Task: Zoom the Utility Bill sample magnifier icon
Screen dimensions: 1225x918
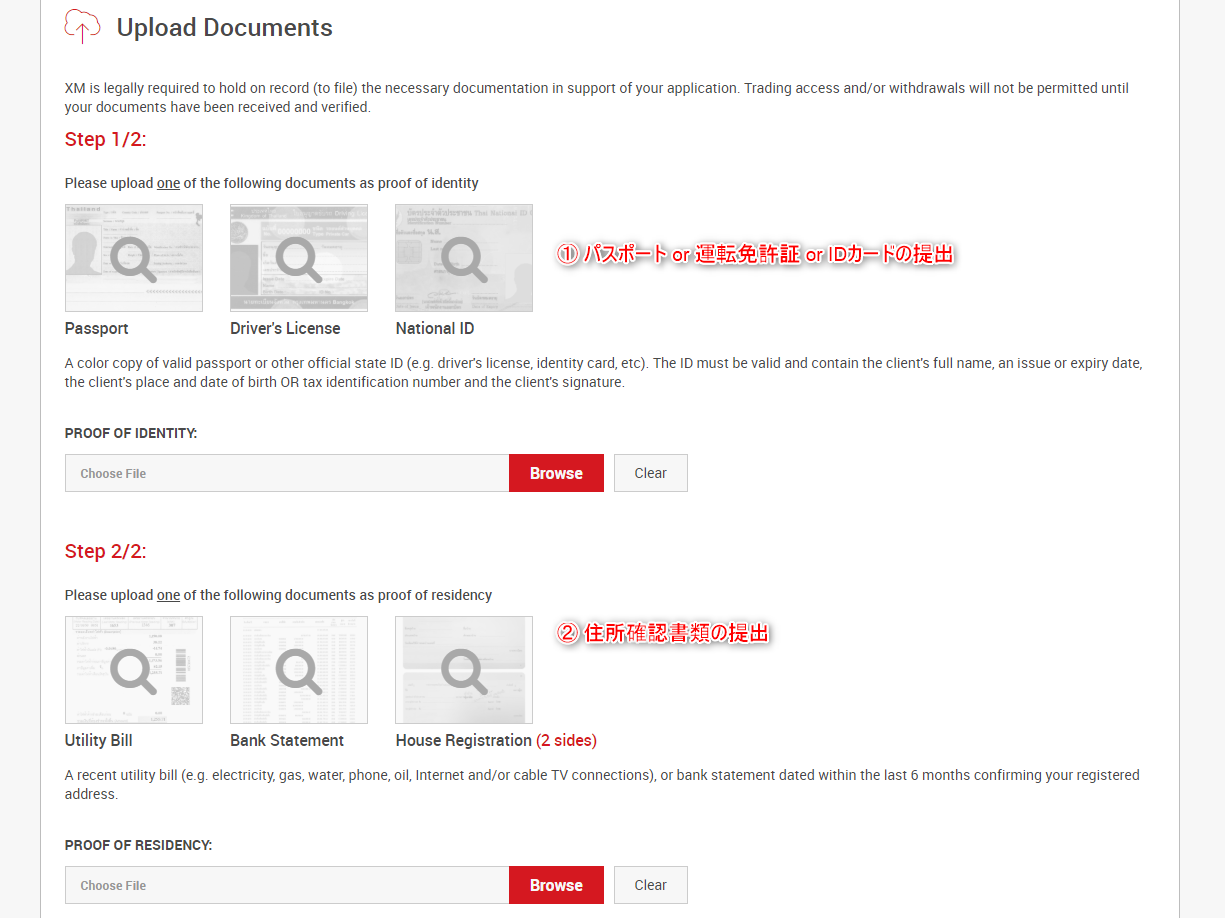Action: coord(134,670)
